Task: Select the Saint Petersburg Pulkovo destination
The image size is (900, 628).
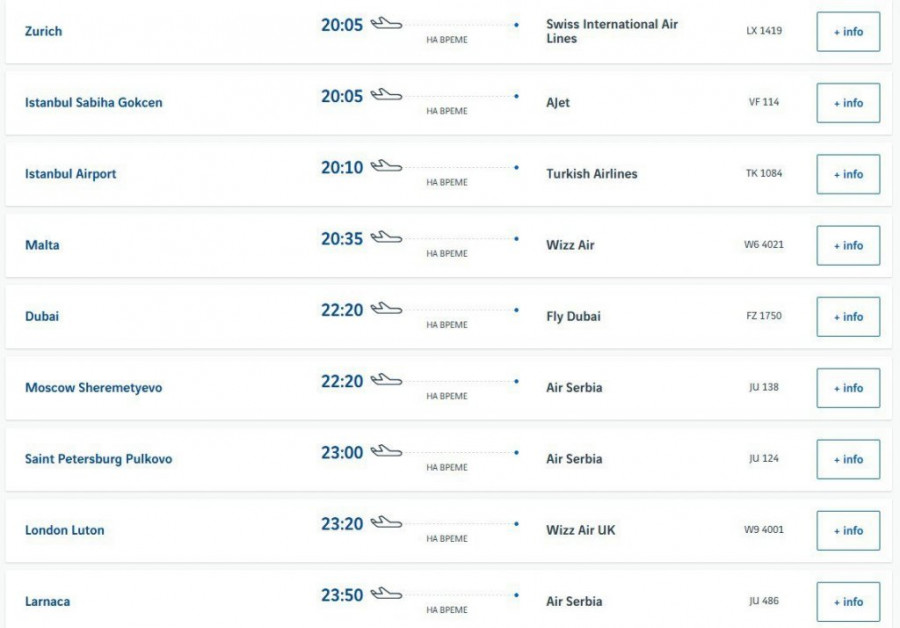Action: pos(99,459)
